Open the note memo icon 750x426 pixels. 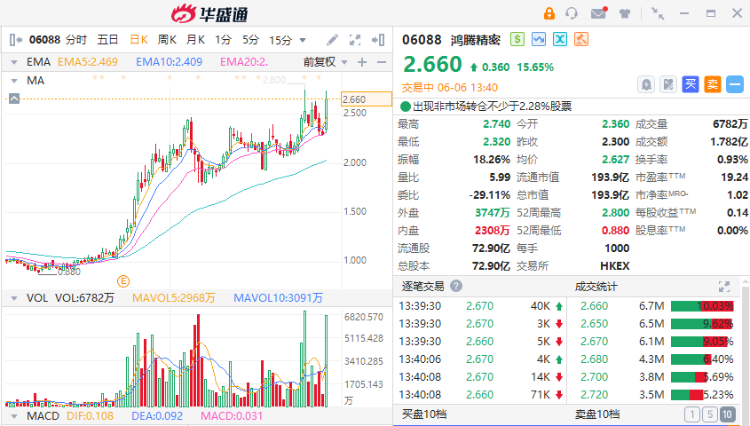tap(668, 85)
